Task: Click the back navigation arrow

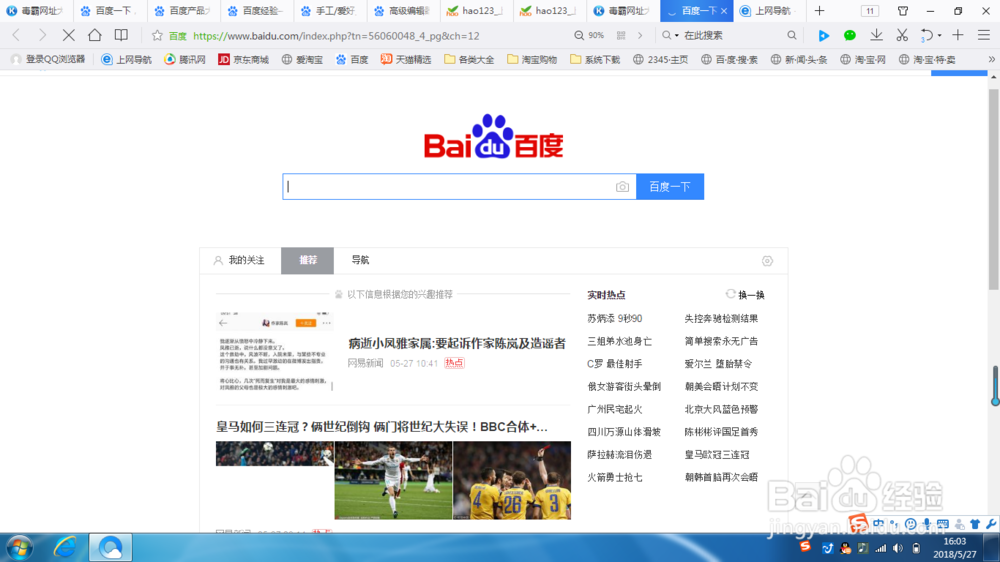Action: 17,35
